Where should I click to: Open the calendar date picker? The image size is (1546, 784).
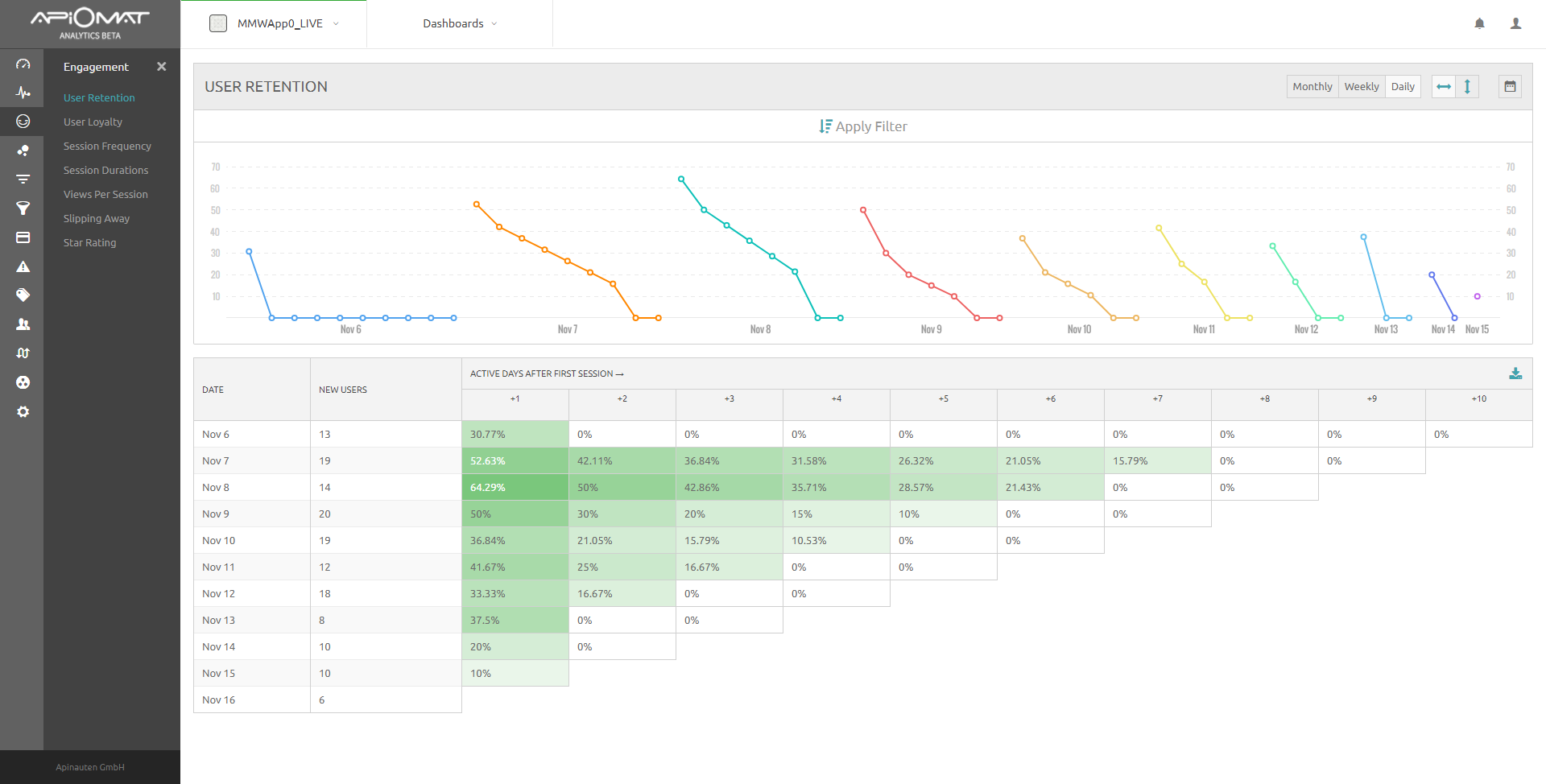point(1510,86)
